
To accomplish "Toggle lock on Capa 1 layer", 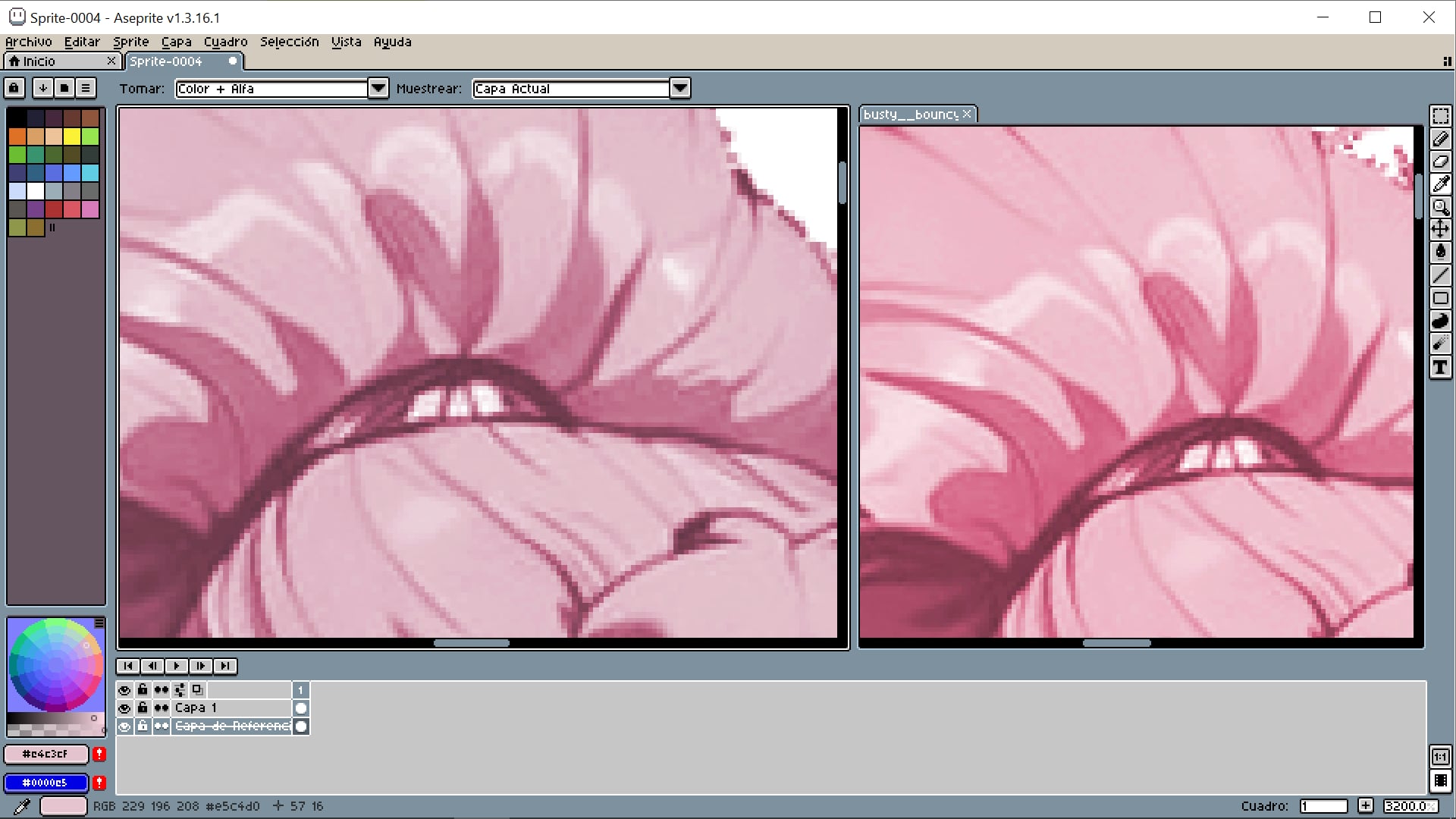I will coord(143,708).
